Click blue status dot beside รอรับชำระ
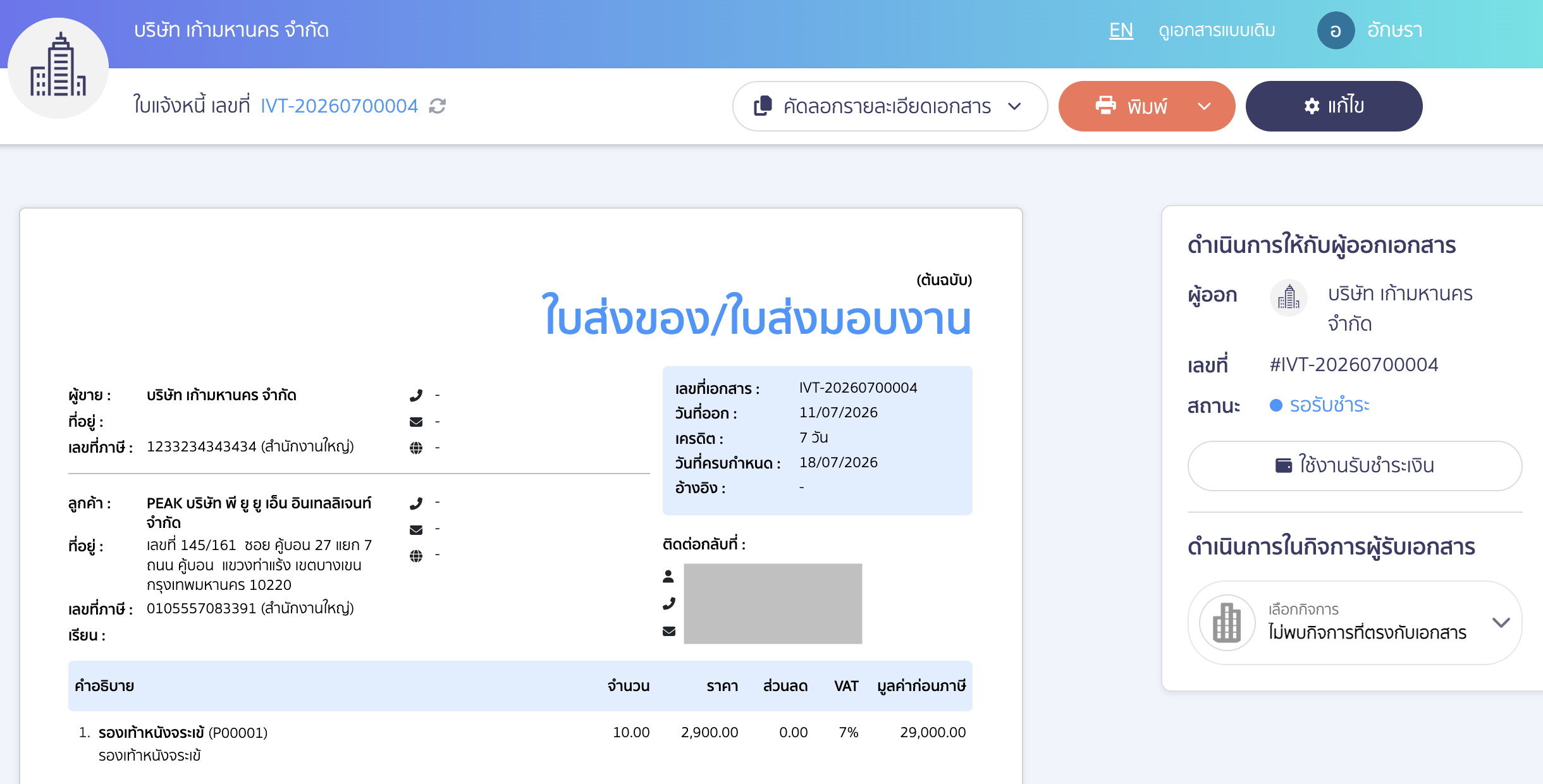 pyautogui.click(x=1276, y=405)
